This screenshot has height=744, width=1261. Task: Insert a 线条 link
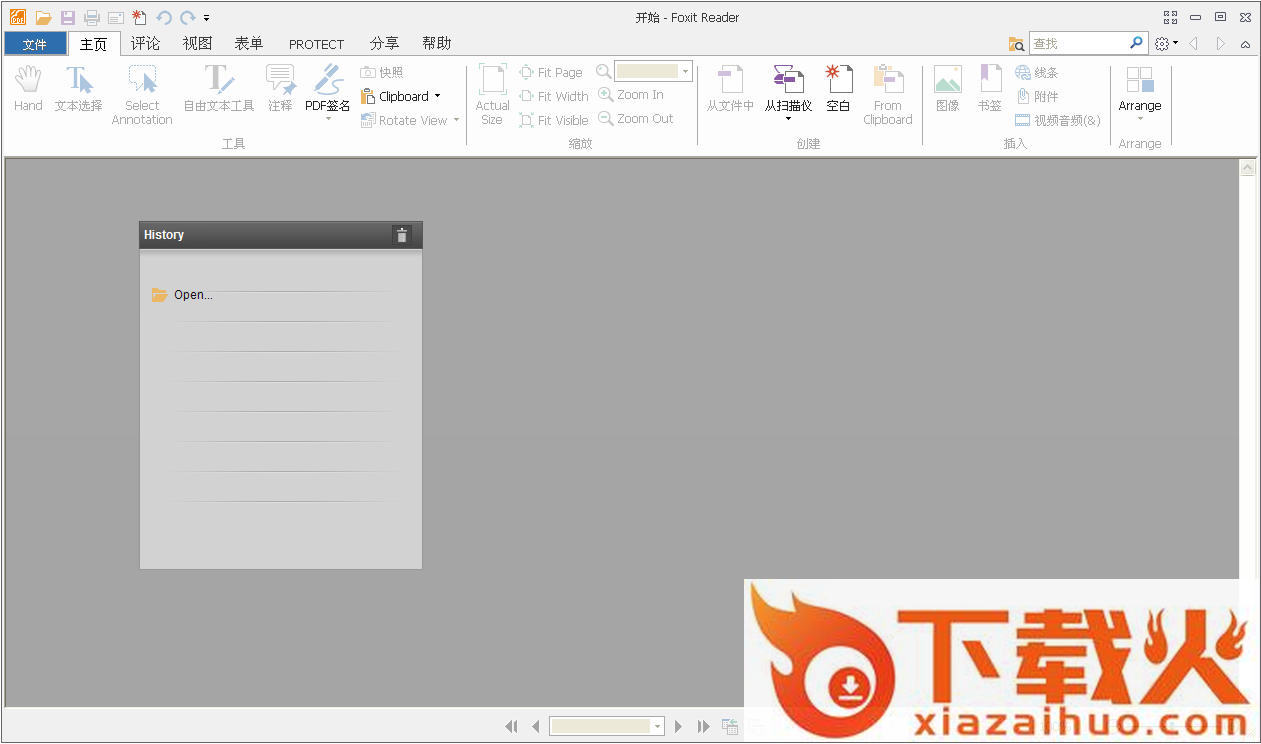tap(1036, 72)
